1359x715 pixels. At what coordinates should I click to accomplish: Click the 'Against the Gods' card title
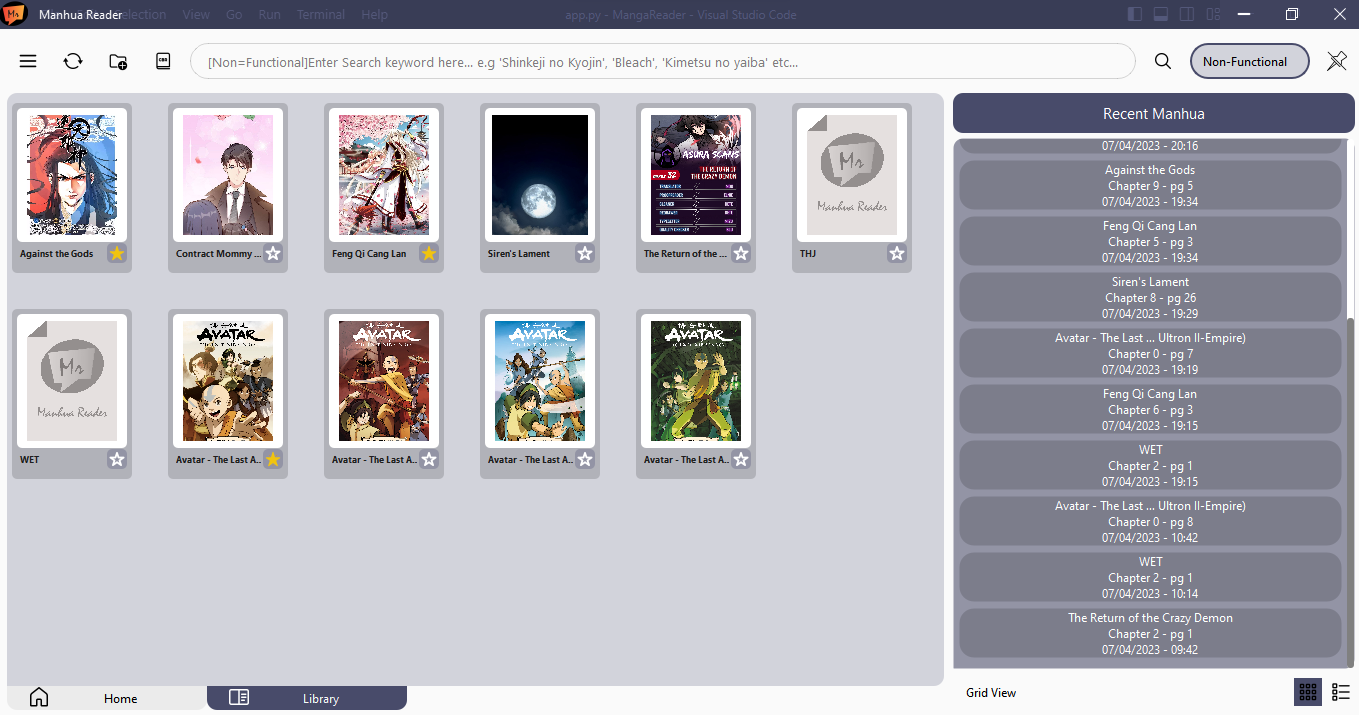click(57, 254)
